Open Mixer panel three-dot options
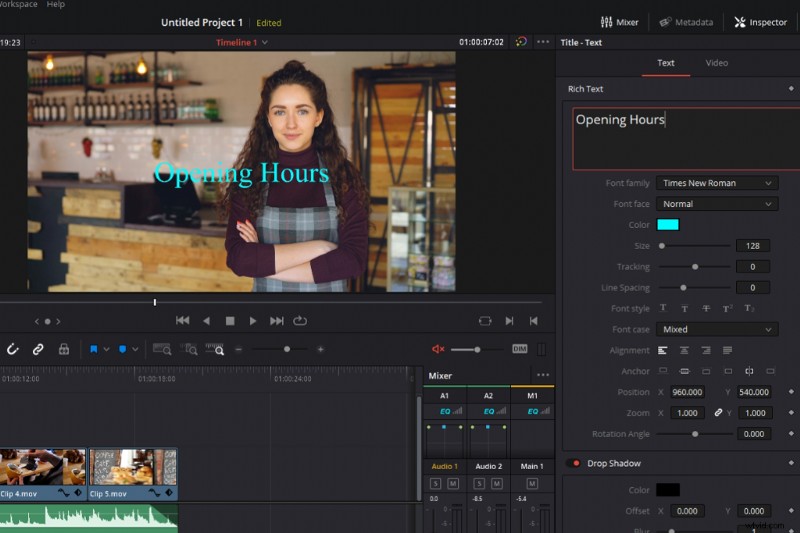The image size is (800, 533). (x=543, y=375)
